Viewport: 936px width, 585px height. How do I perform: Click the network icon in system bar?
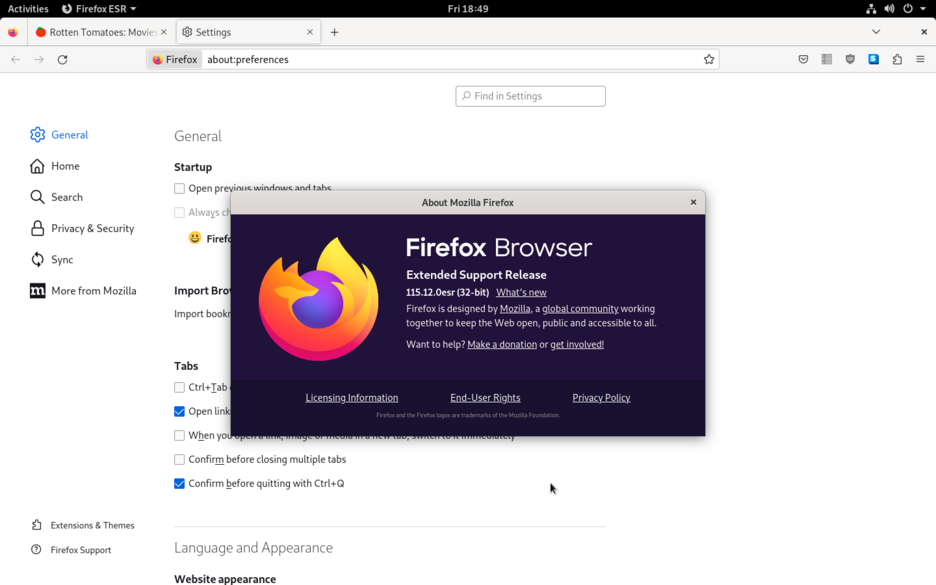tap(871, 9)
